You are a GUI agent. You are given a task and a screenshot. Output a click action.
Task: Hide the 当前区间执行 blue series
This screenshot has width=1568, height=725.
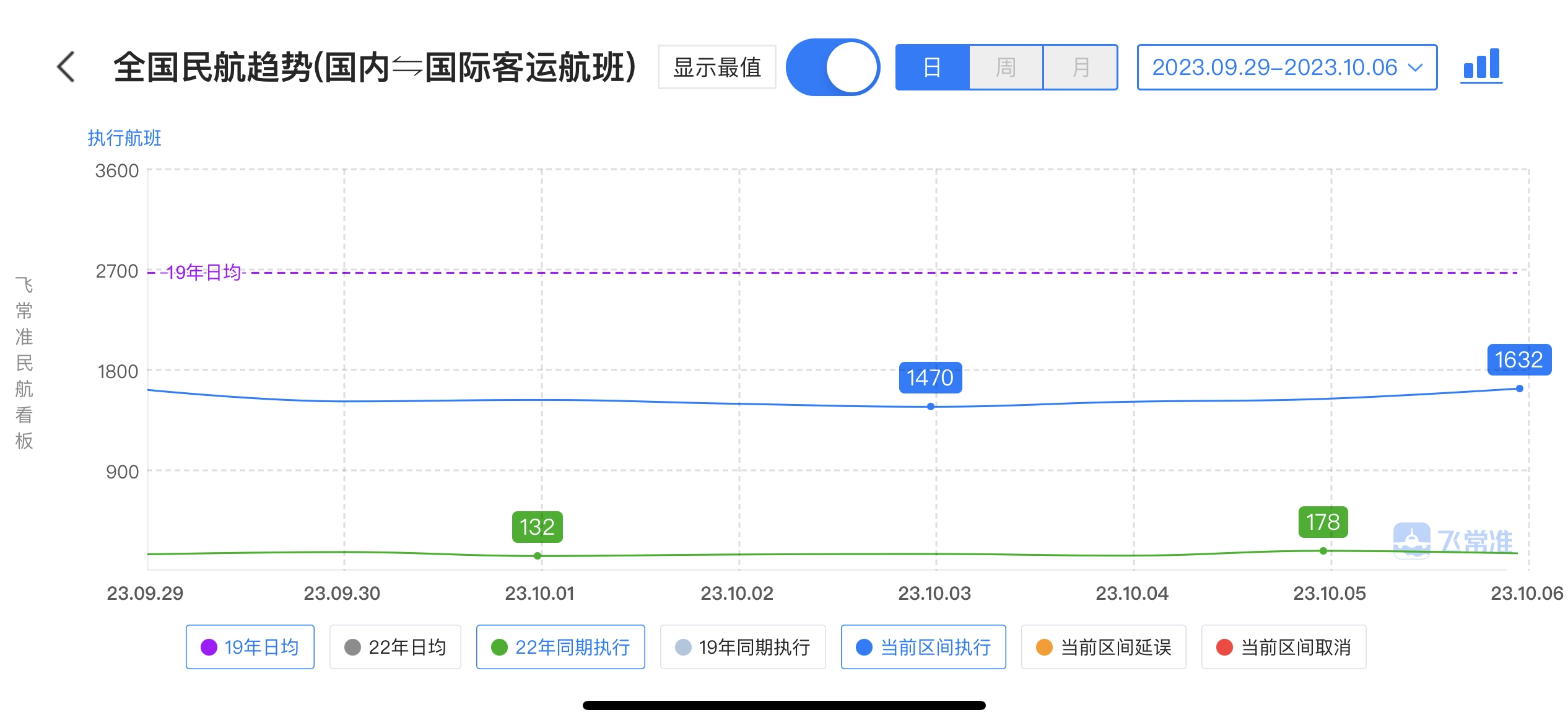pyautogui.click(x=923, y=647)
